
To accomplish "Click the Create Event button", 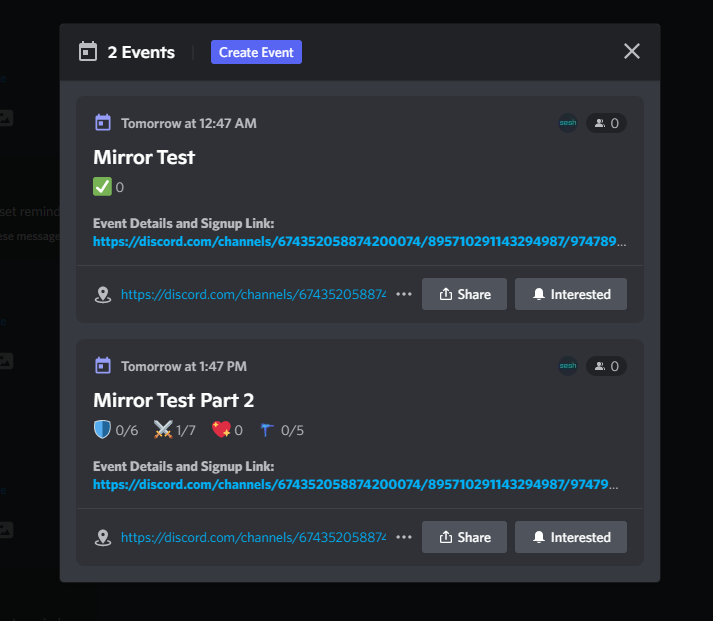I will pyautogui.click(x=256, y=52).
